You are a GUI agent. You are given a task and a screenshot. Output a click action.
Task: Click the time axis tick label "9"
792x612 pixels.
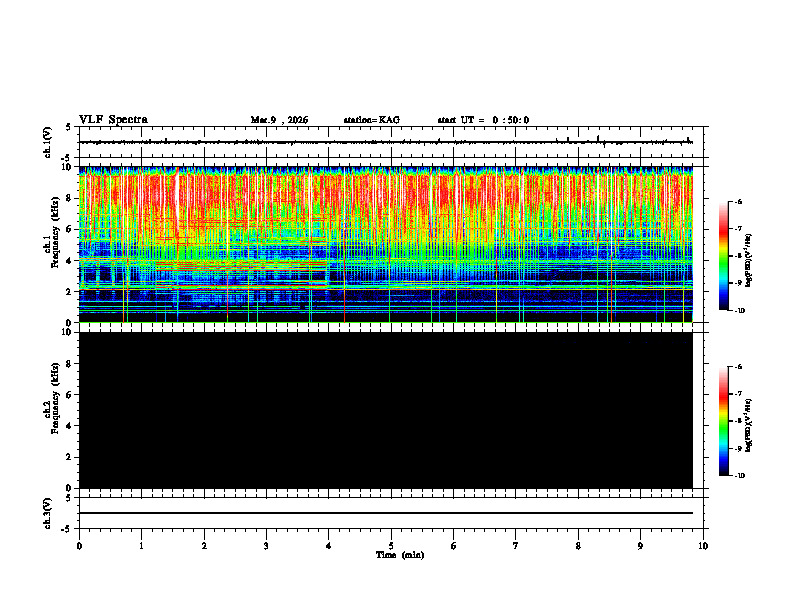[x=640, y=546]
